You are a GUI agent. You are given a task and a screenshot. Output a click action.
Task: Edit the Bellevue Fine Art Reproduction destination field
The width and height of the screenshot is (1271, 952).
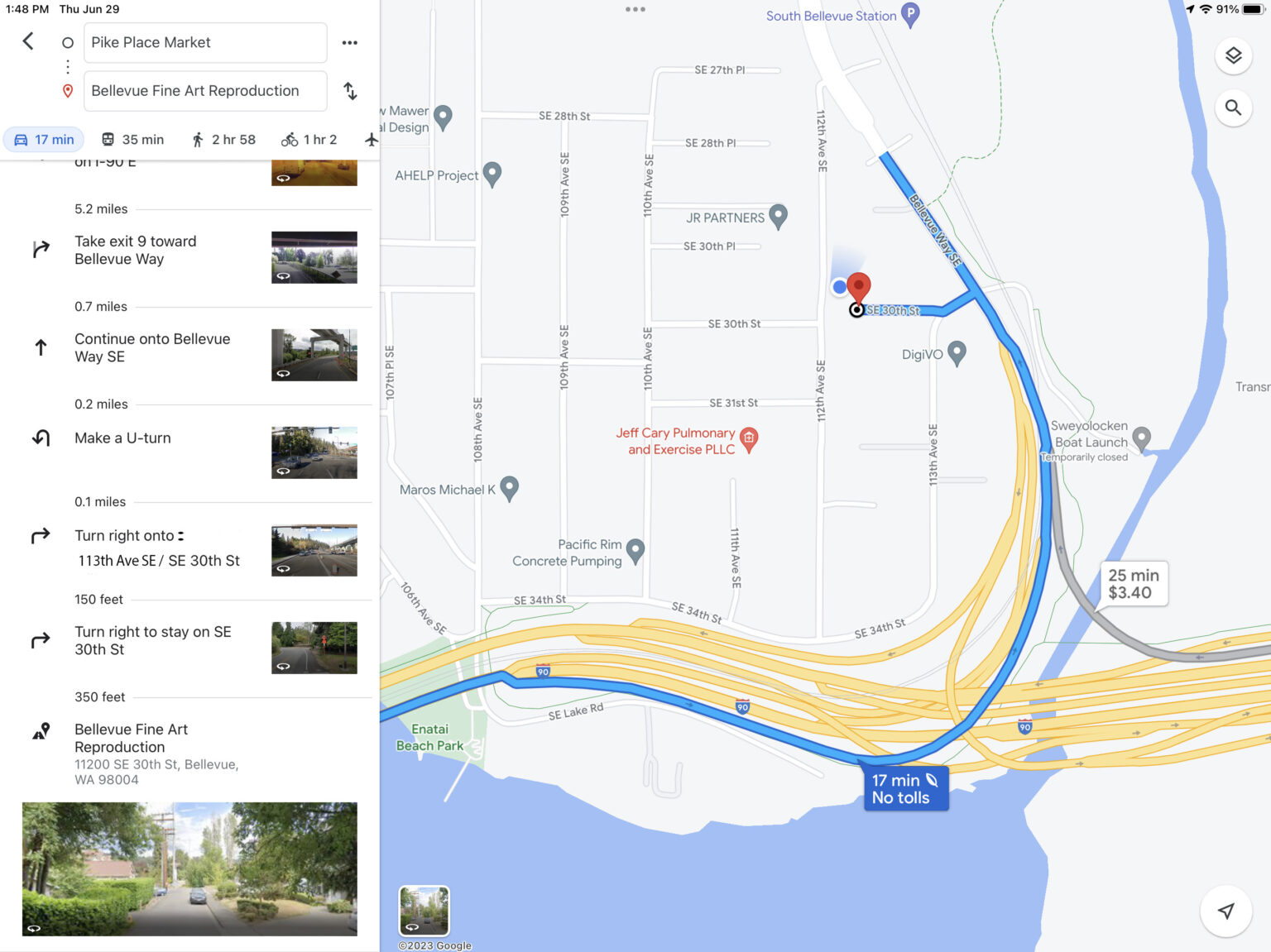205,91
